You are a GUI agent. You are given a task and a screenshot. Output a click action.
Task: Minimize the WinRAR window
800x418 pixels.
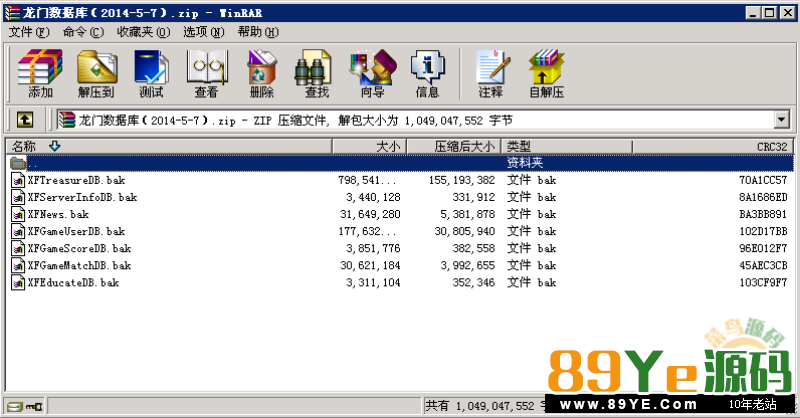[x=753, y=13]
